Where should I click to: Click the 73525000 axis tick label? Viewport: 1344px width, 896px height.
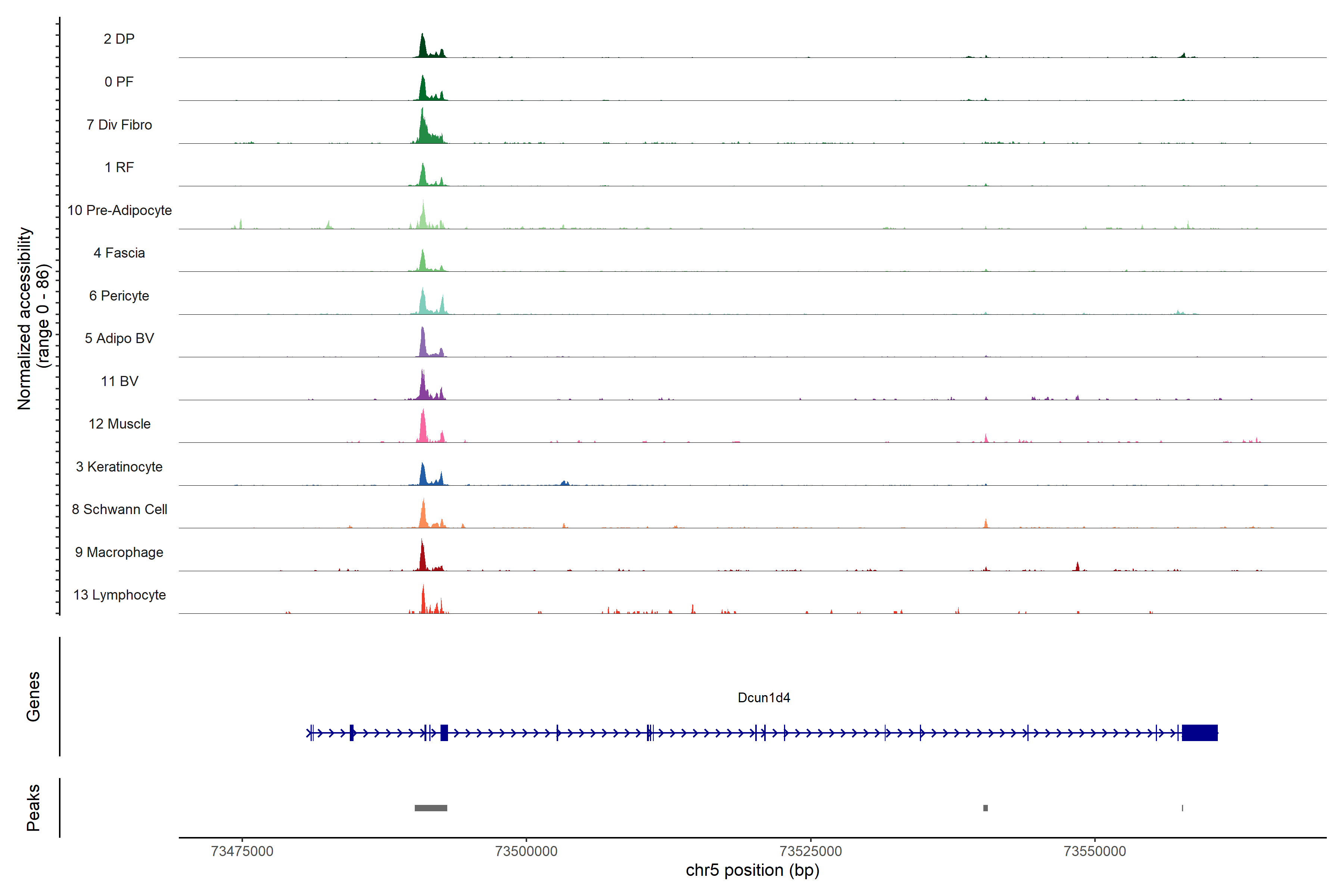pyautogui.click(x=810, y=851)
